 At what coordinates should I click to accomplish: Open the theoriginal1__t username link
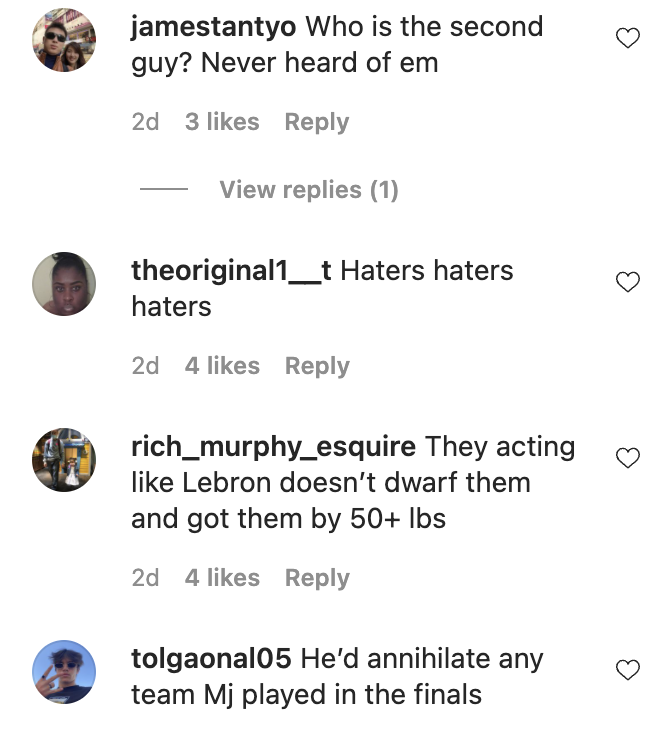(231, 271)
